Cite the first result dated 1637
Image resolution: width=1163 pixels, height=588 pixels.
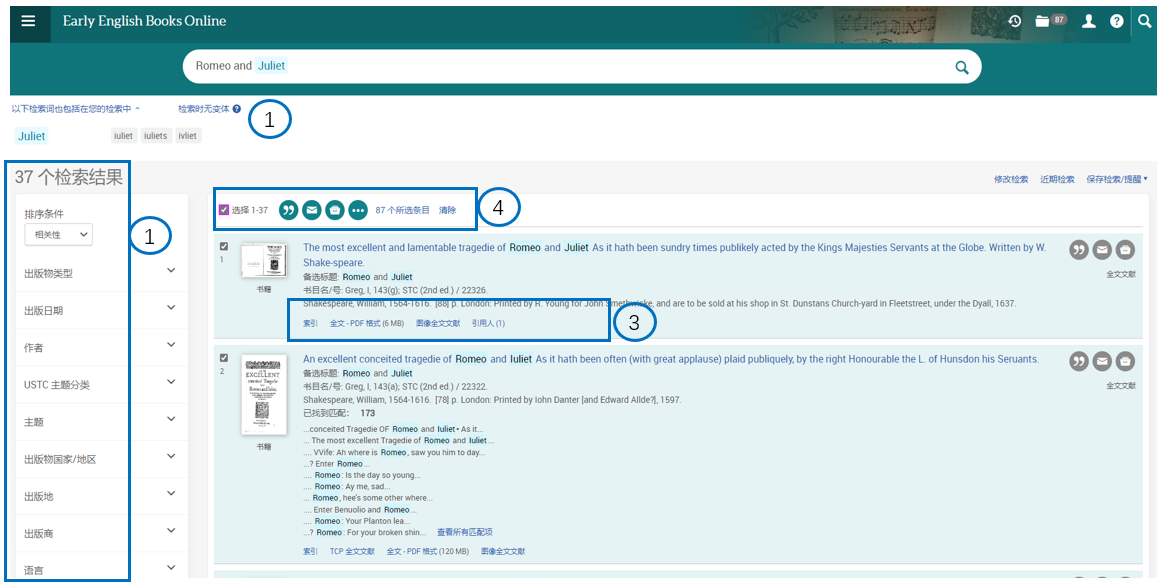(1079, 251)
